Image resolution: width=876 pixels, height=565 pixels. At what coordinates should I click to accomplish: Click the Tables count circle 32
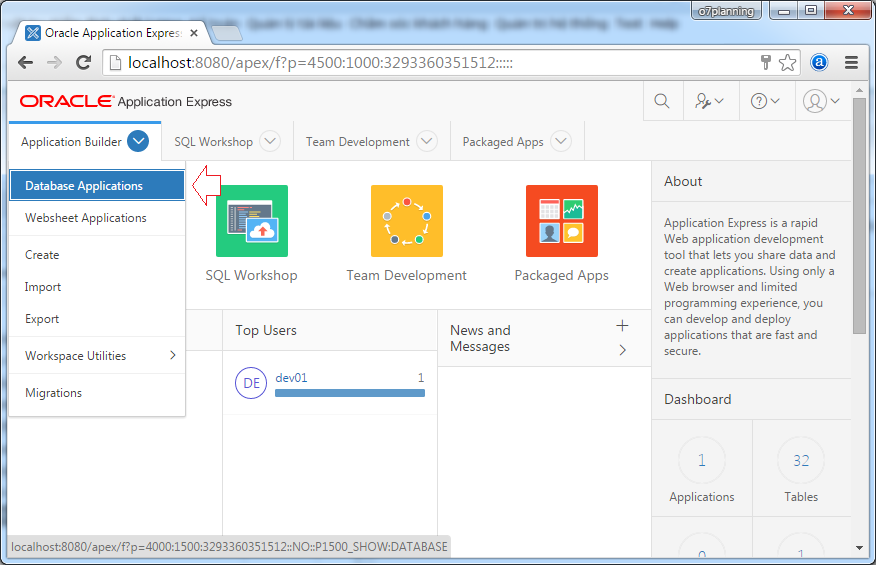tap(801, 460)
